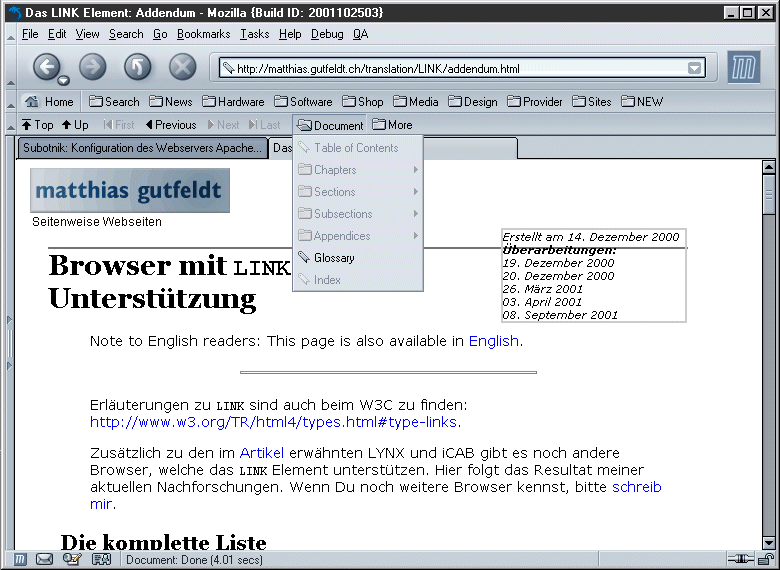Open the URL bar history dropdown

click(x=694, y=68)
